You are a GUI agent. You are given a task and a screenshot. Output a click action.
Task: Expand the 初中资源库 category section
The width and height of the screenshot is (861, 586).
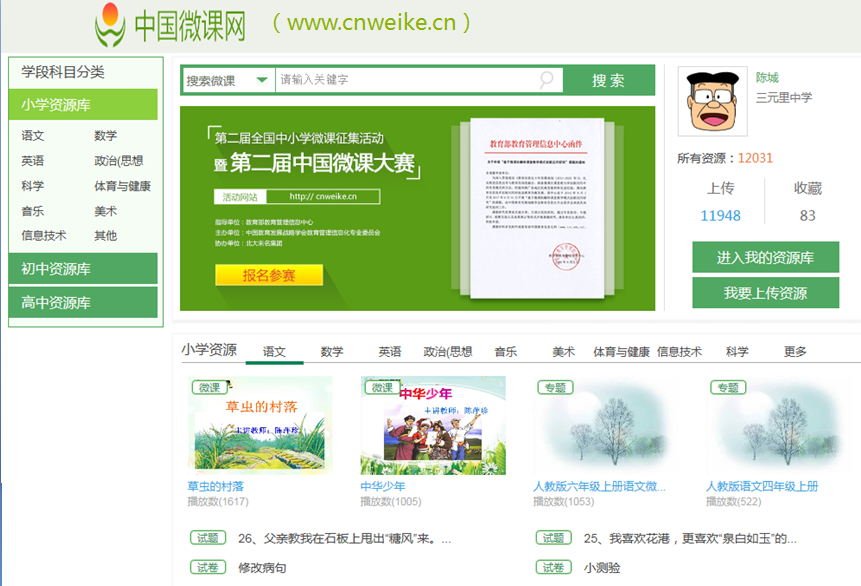(x=84, y=269)
